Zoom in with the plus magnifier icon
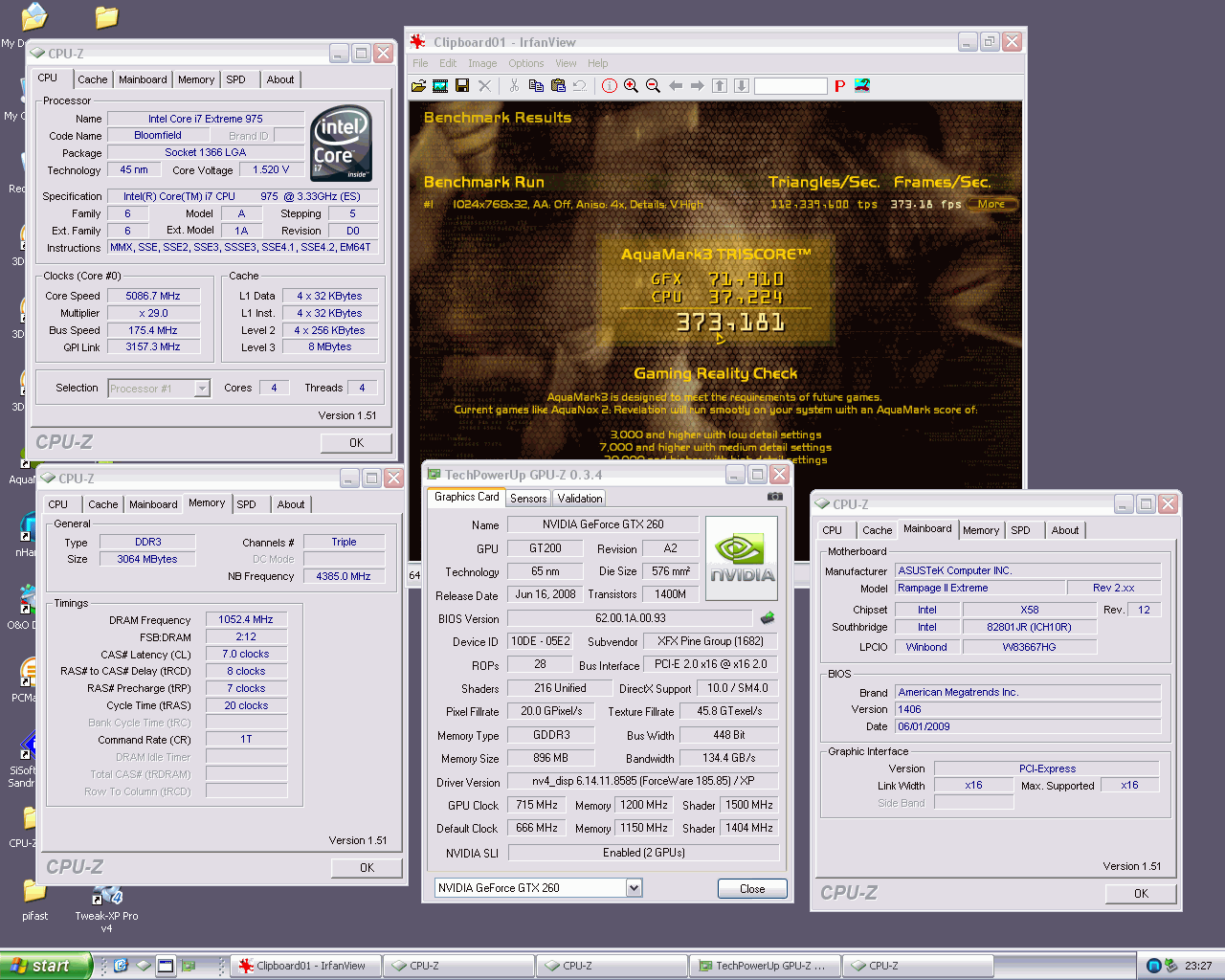Screen dimensions: 1225x980 point(632,86)
